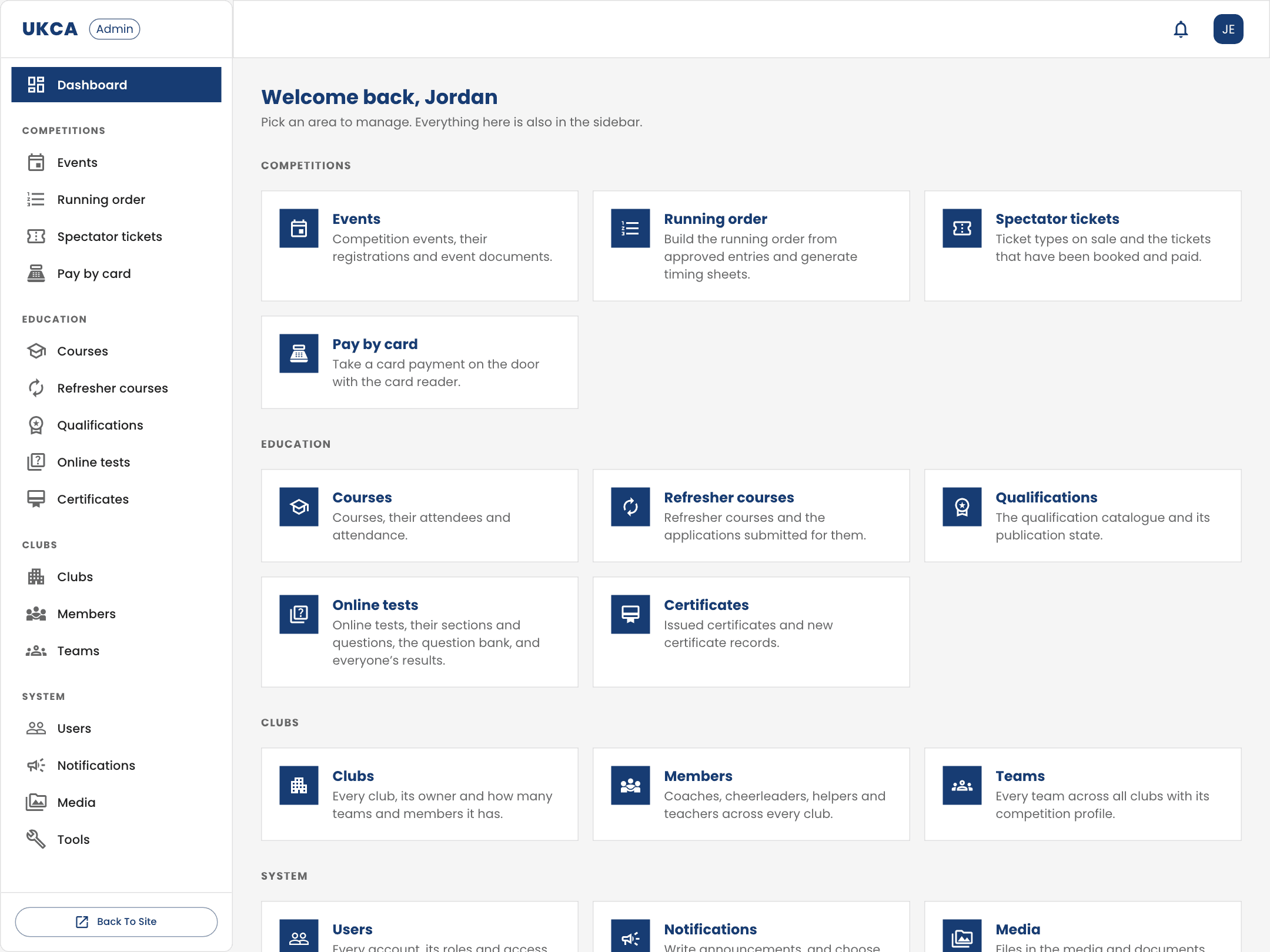1270x952 pixels.
Task: Open Users in the sidebar
Action: pos(116,728)
